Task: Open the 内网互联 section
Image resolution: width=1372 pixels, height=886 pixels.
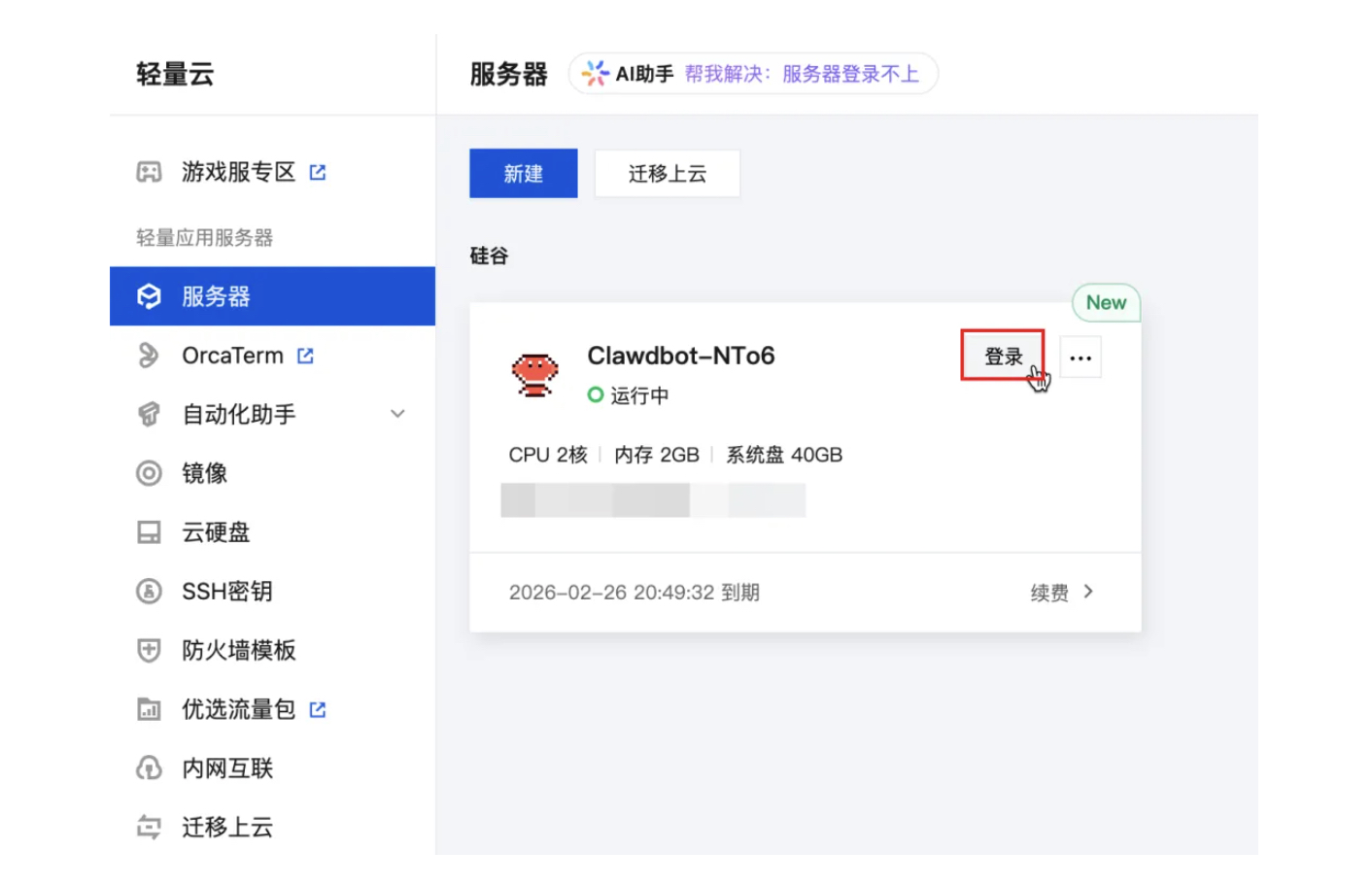Action: (x=228, y=768)
